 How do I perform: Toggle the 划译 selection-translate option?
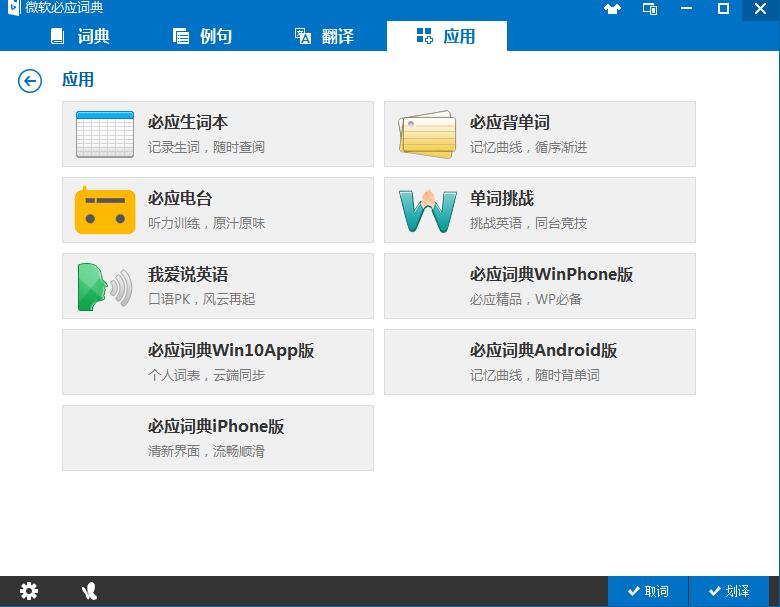pos(729,591)
